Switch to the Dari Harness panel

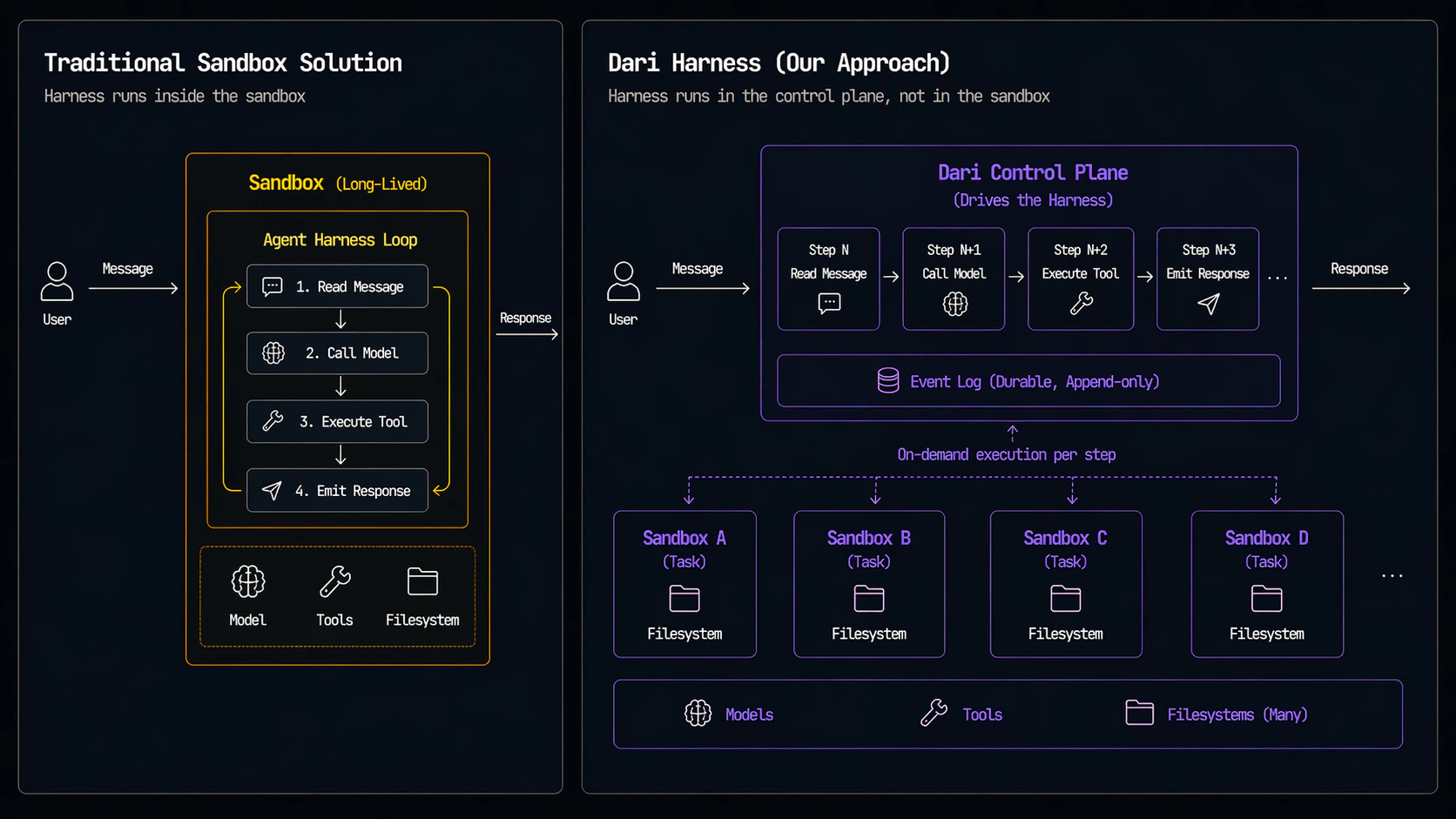tap(779, 62)
